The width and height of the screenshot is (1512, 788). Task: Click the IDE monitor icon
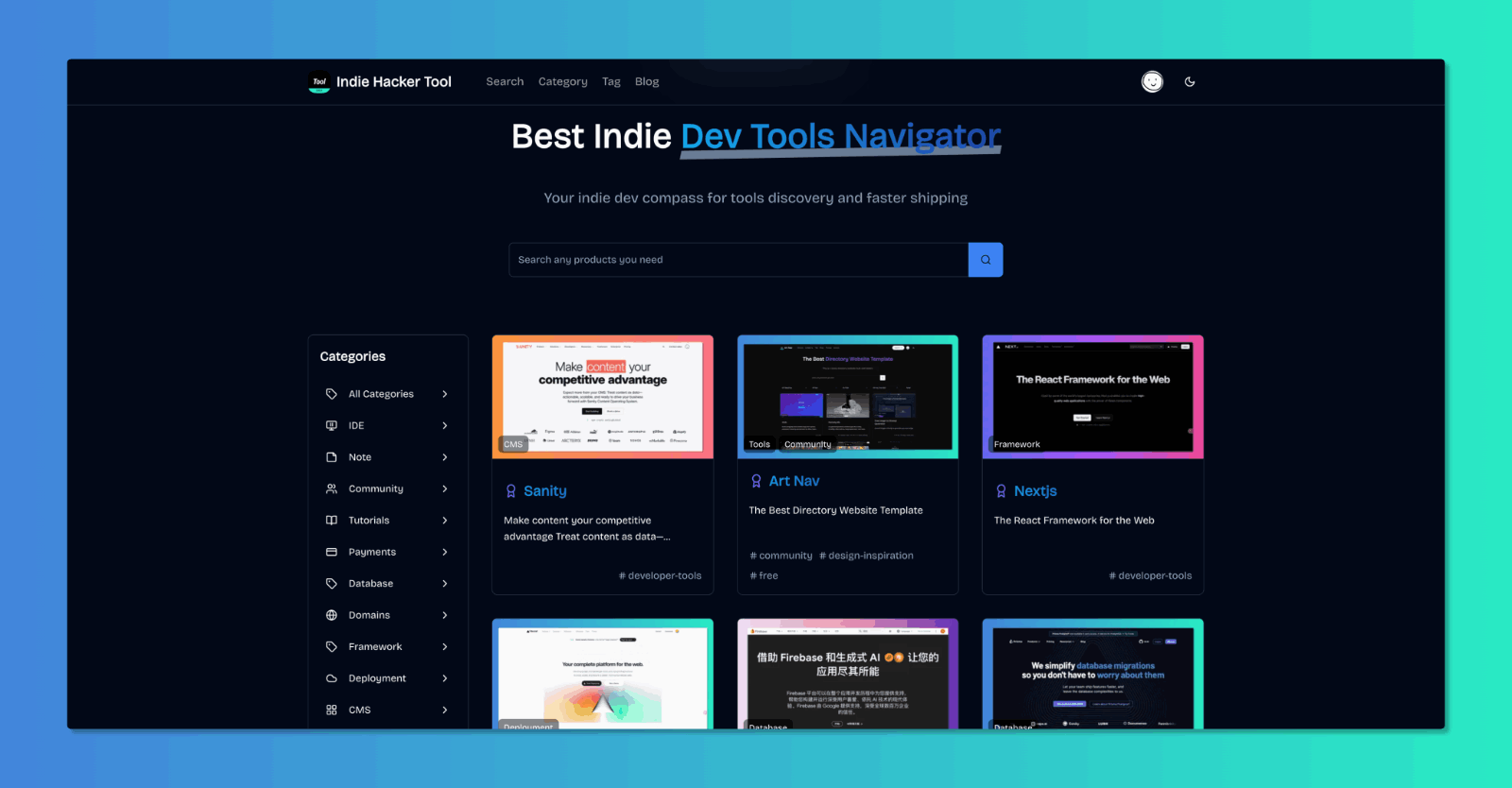click(x=332, y=425)
